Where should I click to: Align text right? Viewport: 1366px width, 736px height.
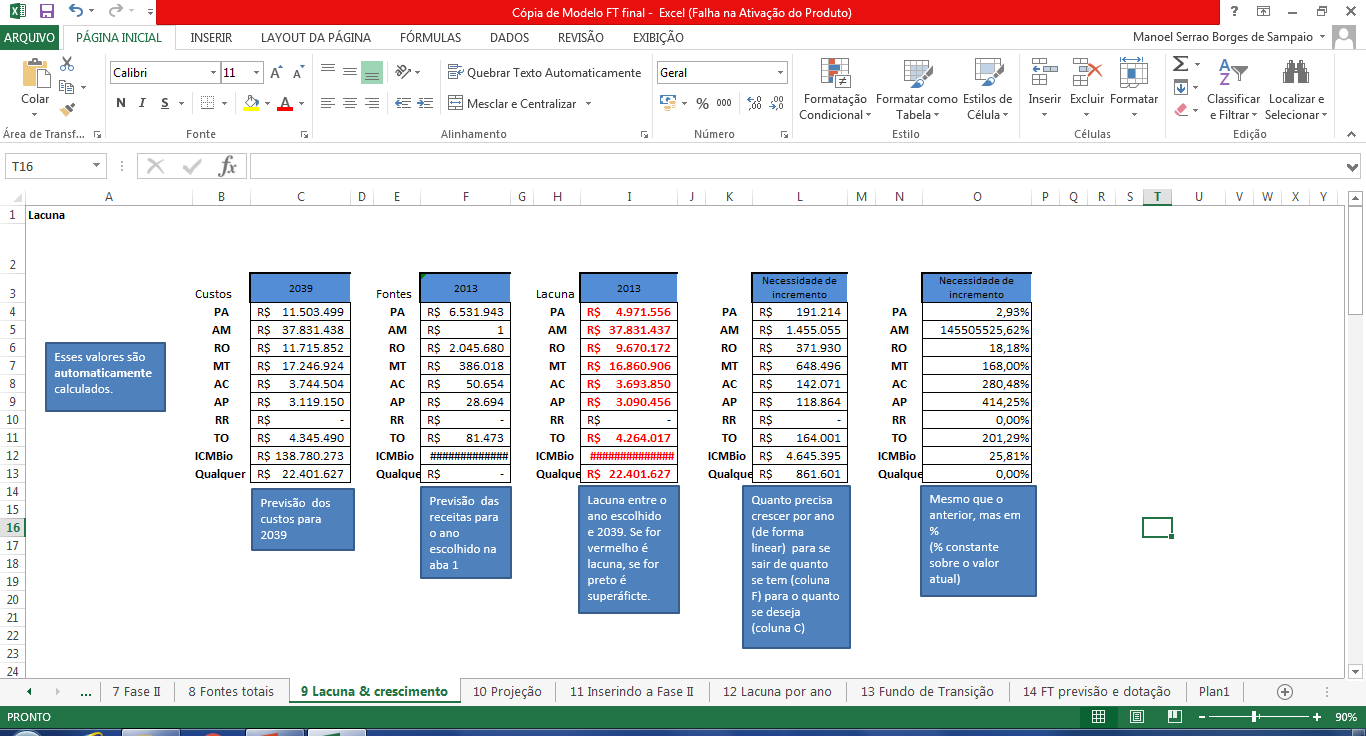[x=372, y=103]
